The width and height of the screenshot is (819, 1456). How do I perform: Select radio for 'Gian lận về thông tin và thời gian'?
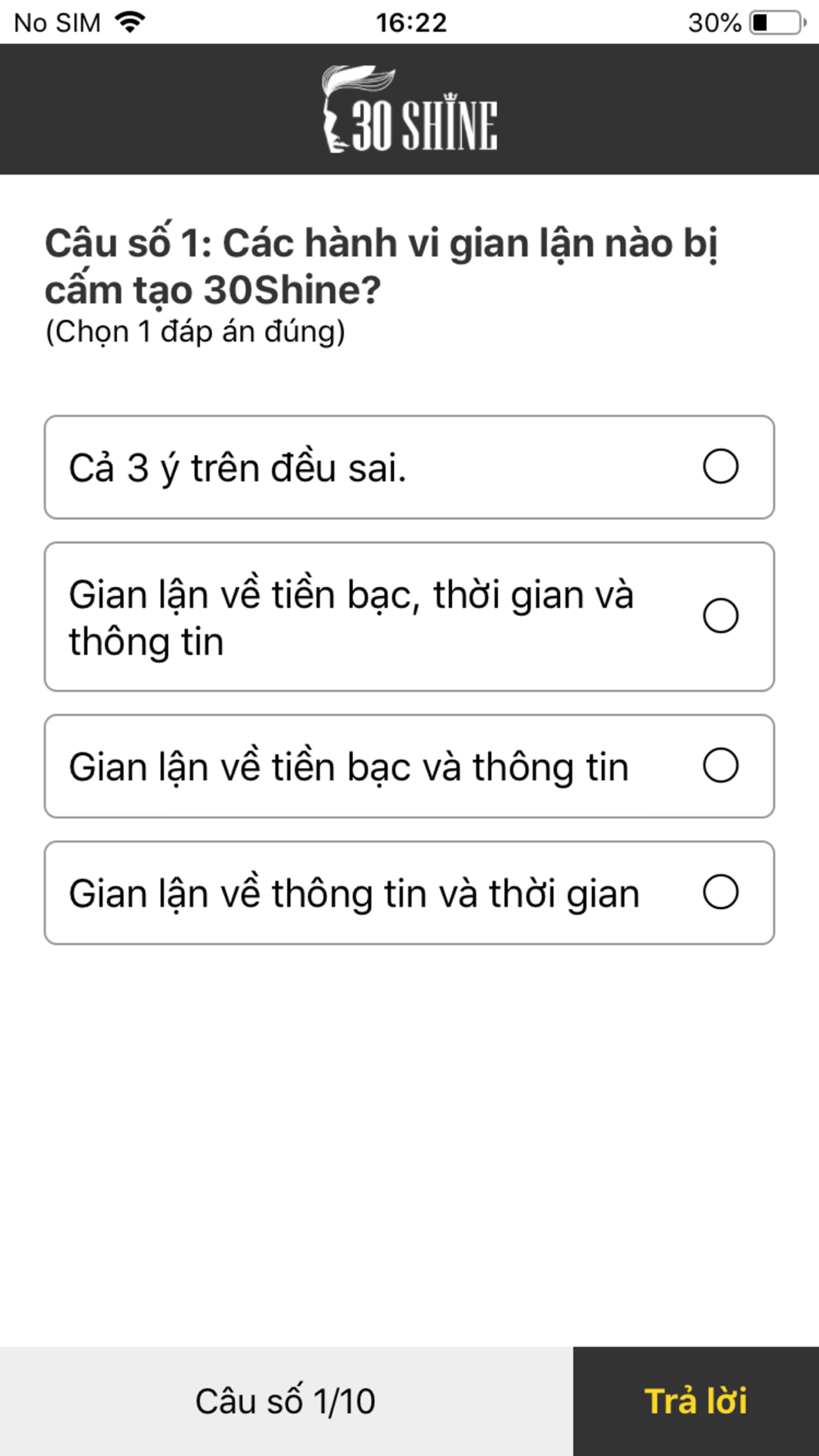pyautogui.click(x=721, y=892)
